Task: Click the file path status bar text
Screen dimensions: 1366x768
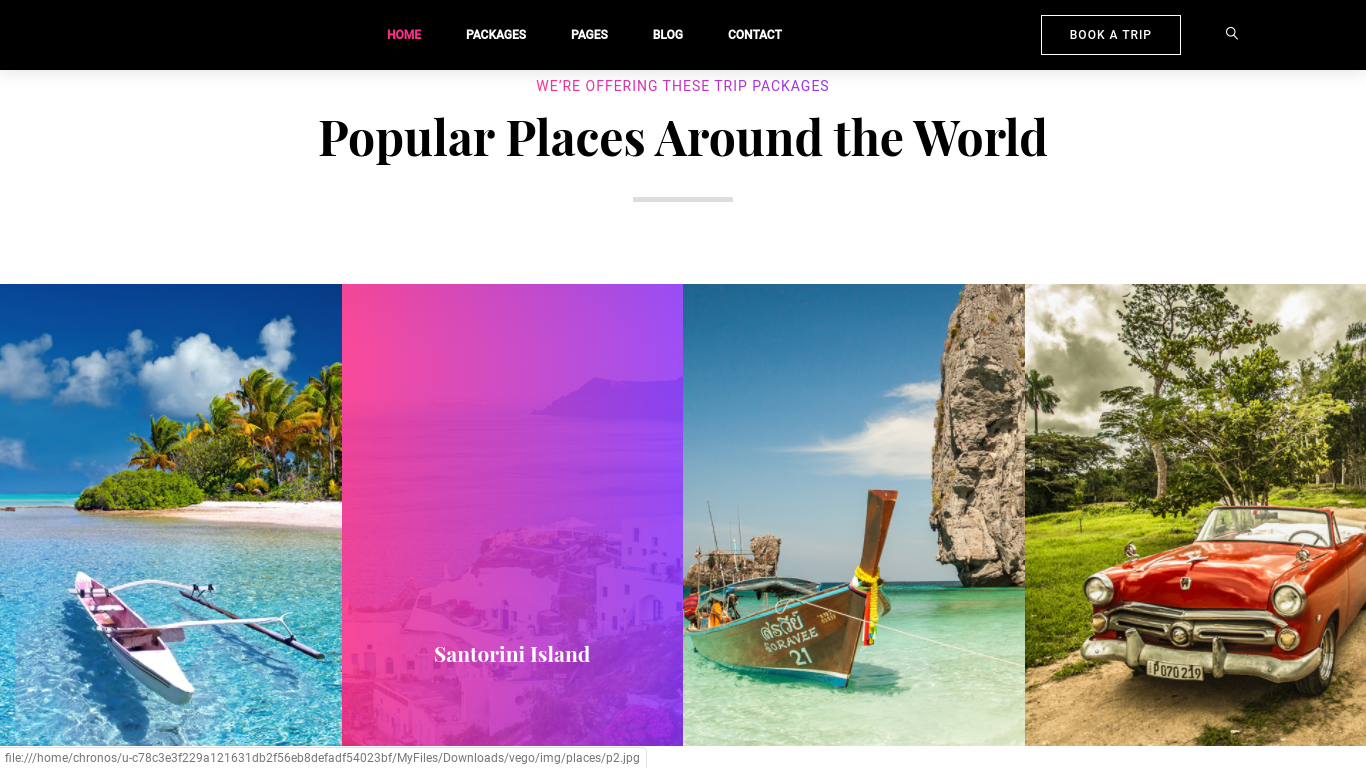Action: click(x=322, y=758)
